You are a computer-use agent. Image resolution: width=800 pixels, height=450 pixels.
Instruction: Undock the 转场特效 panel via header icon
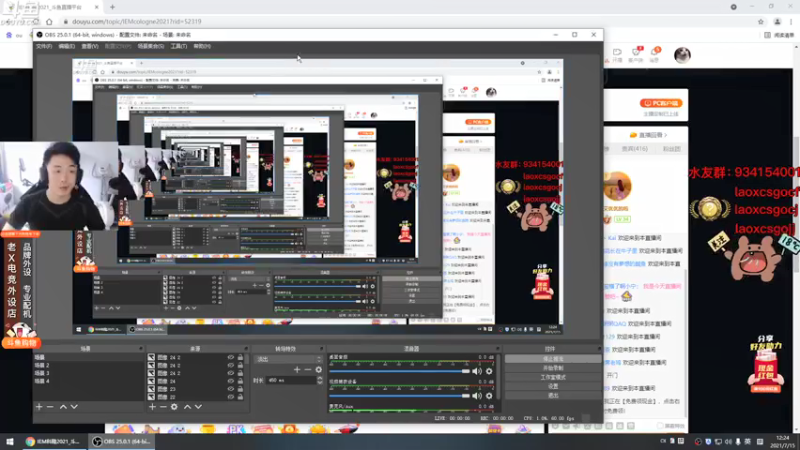point(321,349)
